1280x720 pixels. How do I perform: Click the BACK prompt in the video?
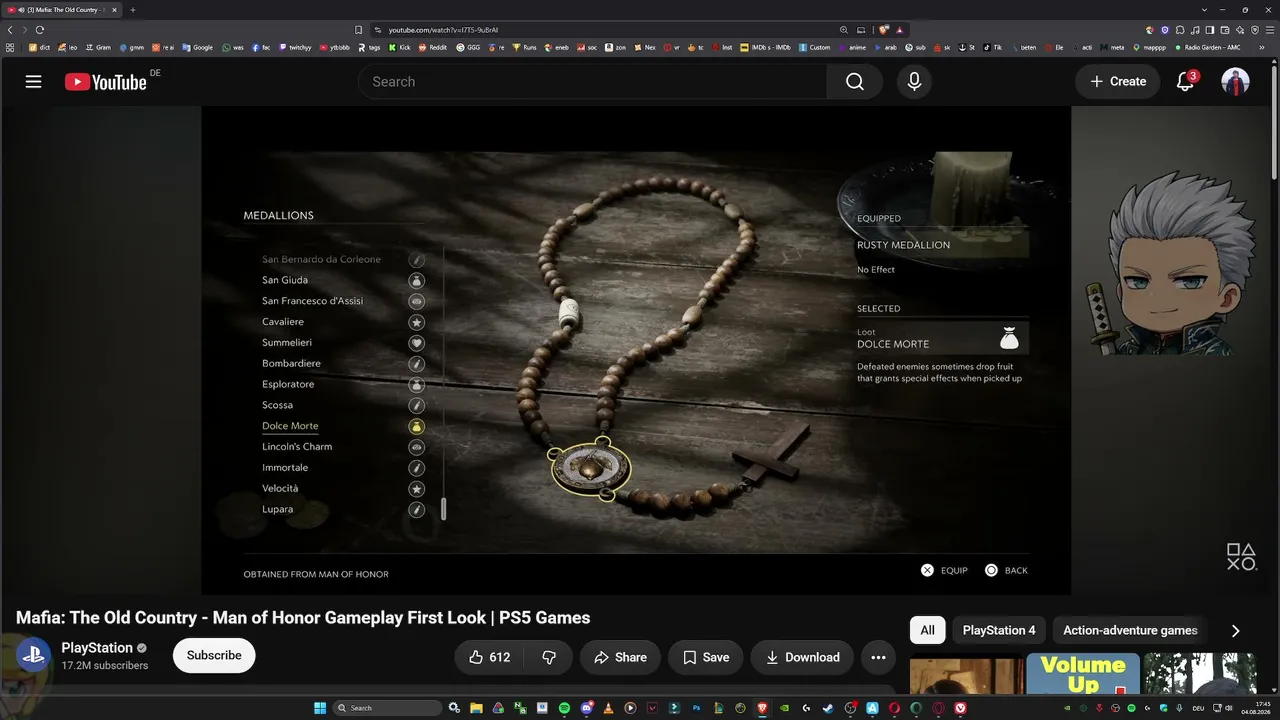[1006, 570]
